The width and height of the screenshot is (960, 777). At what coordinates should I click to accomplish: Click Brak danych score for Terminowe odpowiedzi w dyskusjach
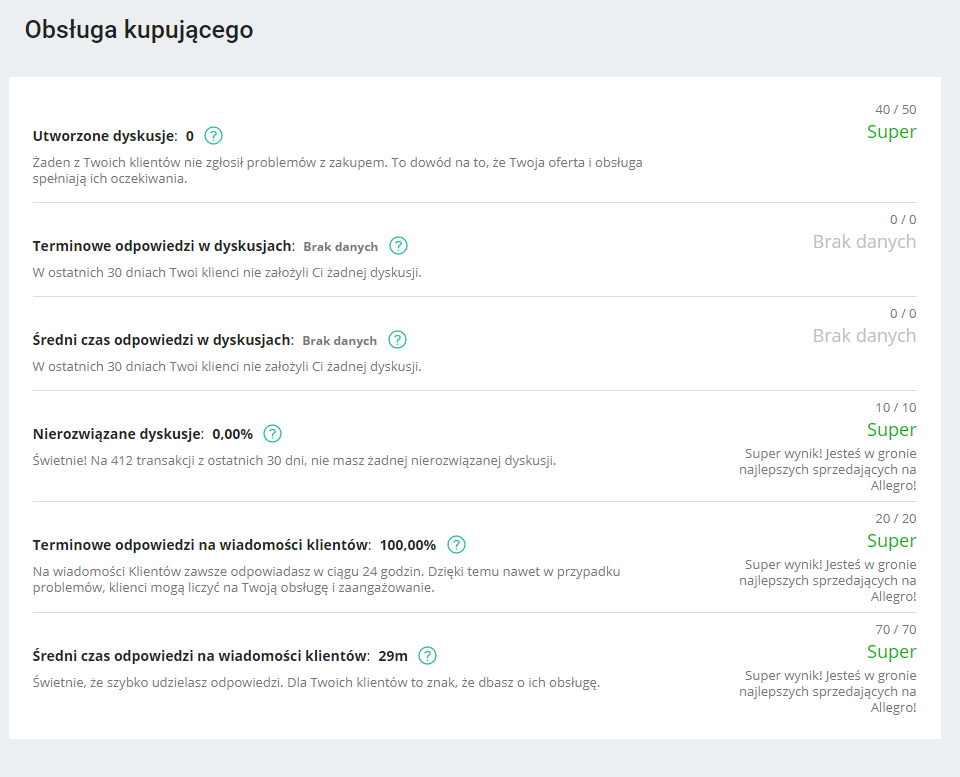click(864, 242)
